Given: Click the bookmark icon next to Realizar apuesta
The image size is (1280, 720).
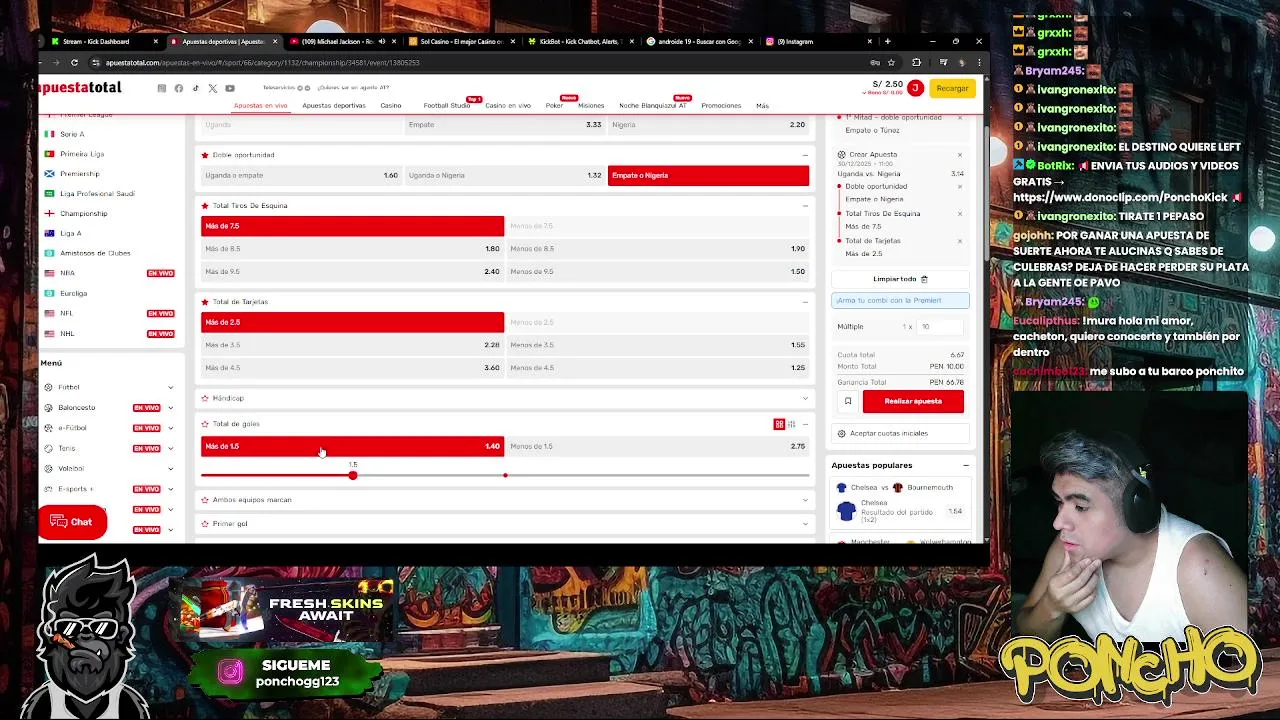Looking at the screenshot, I should click(x=848, y=401).
